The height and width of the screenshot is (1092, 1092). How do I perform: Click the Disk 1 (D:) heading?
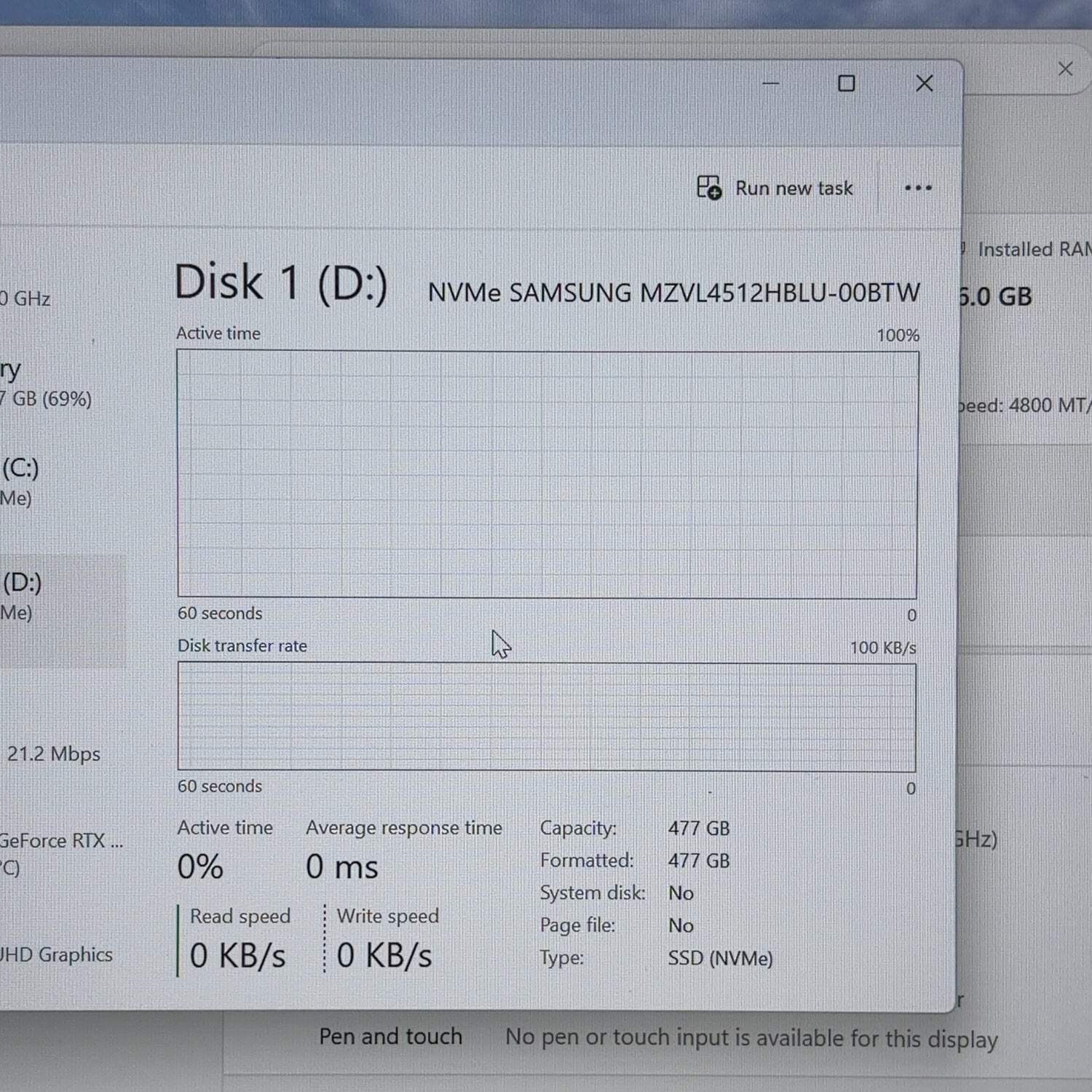281,282
